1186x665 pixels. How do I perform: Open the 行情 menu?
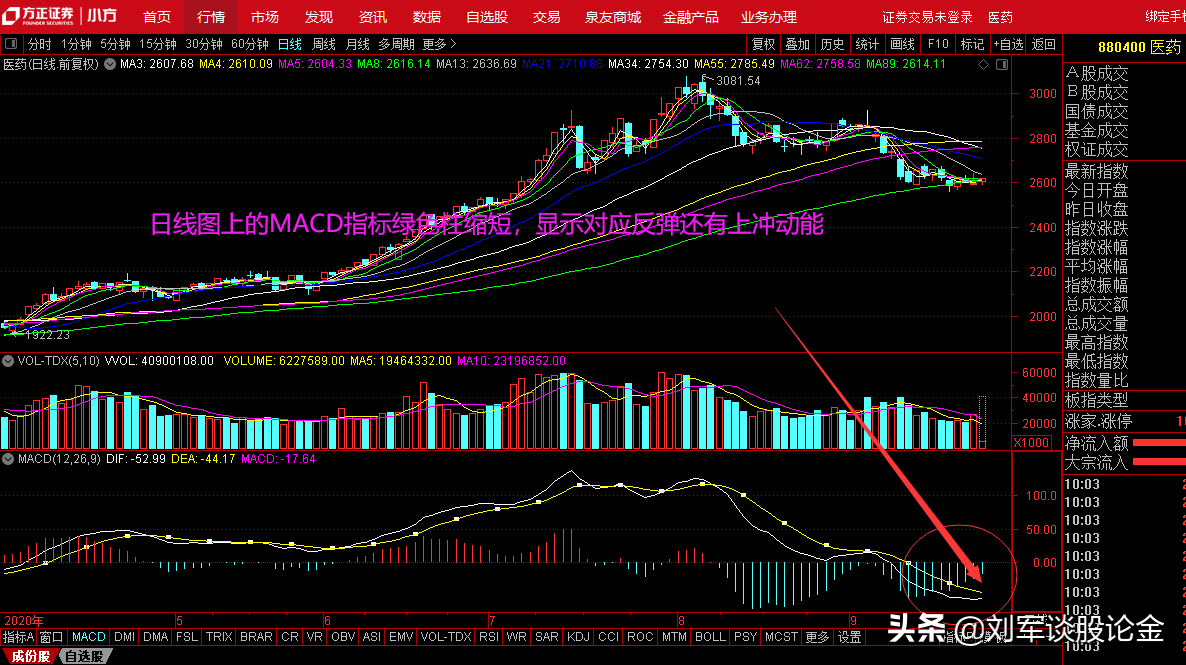[x=211, y=17]
